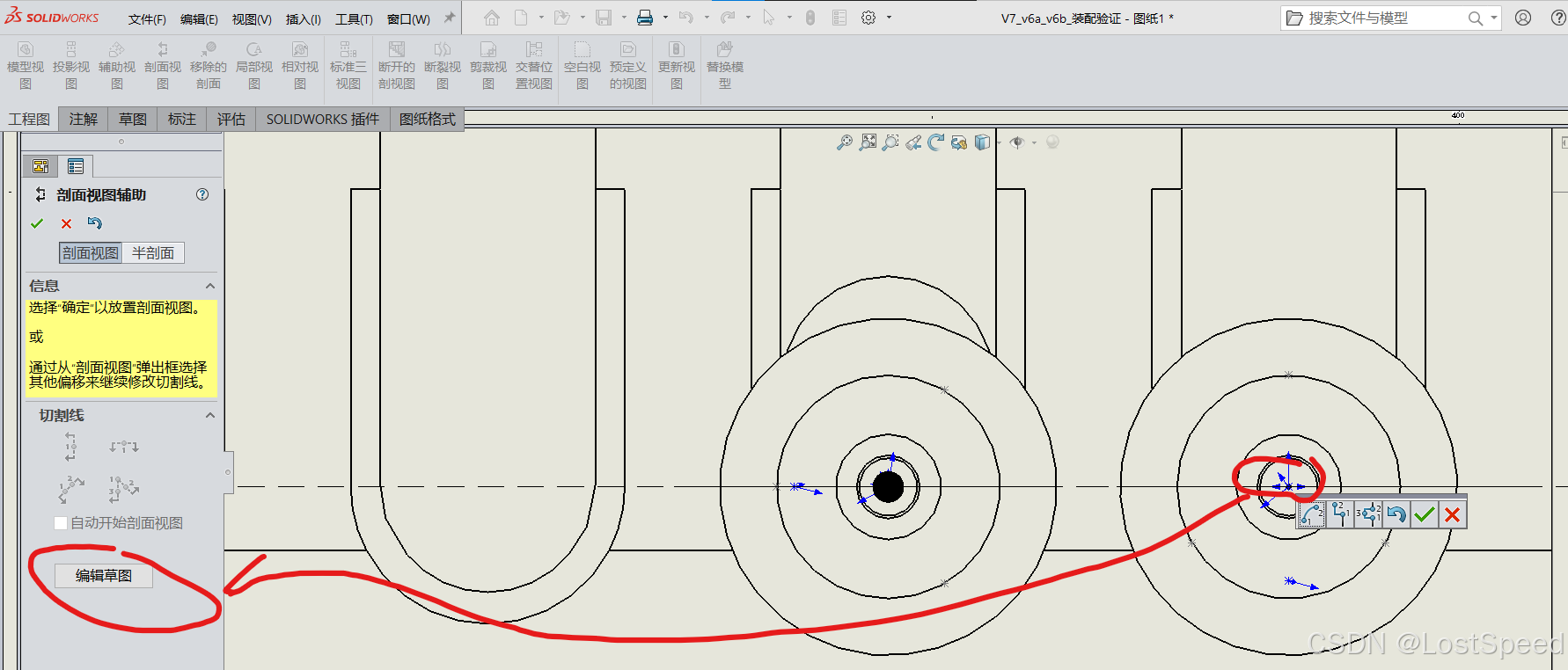Switch to PropertyManager tab icon

point(76,166)
